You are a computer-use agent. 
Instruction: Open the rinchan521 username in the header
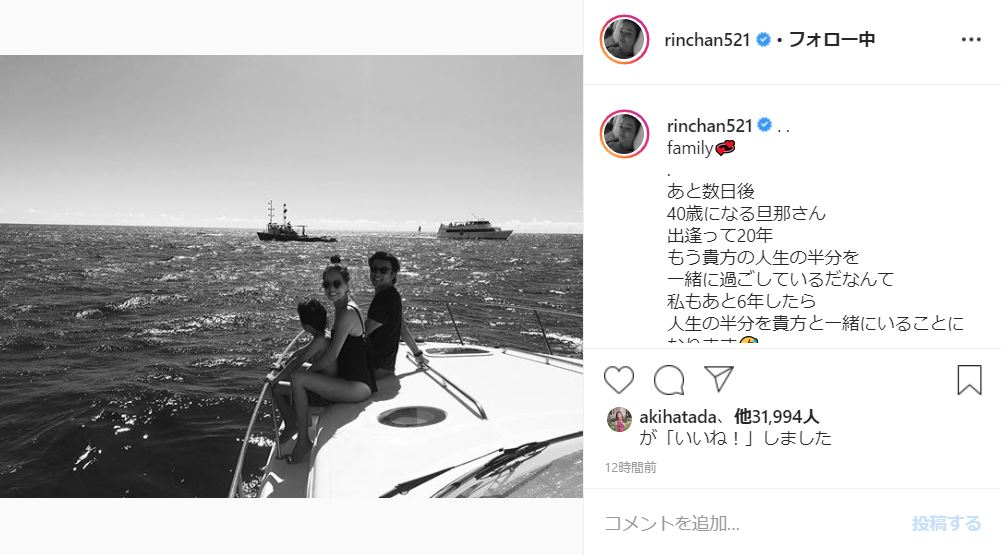click(707, 40)
